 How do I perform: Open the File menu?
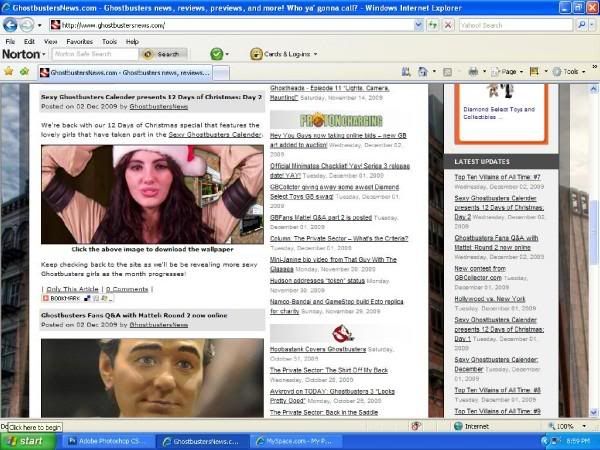(10, 41)
